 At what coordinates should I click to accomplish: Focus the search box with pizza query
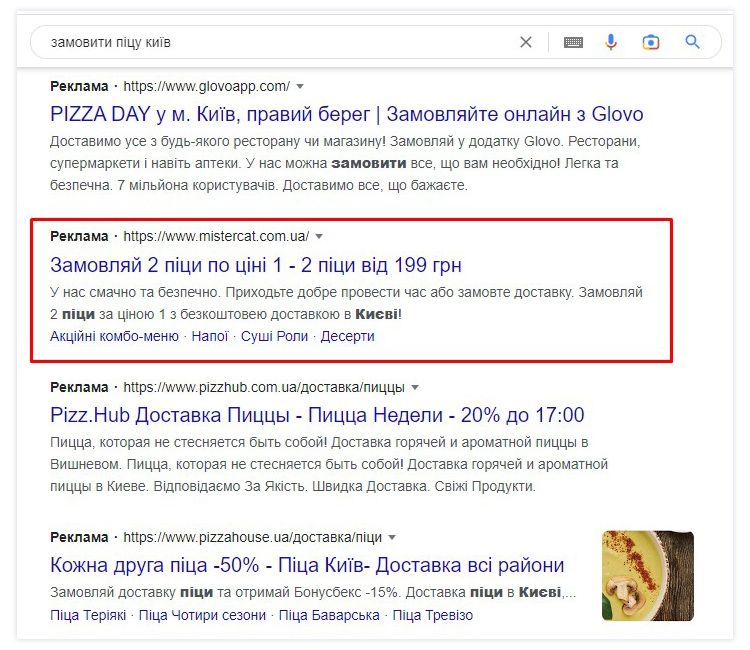click(270, 42)
